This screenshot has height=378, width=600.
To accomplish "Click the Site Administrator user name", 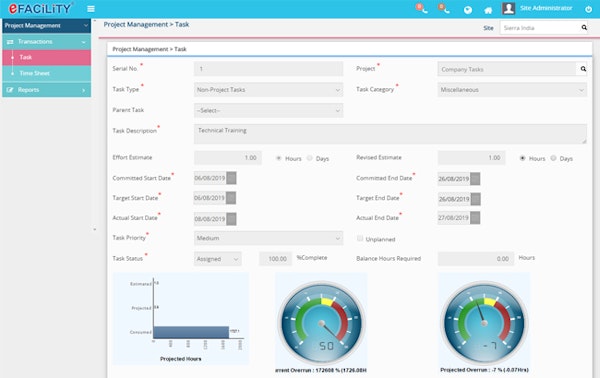I will (x=546, y=8).
